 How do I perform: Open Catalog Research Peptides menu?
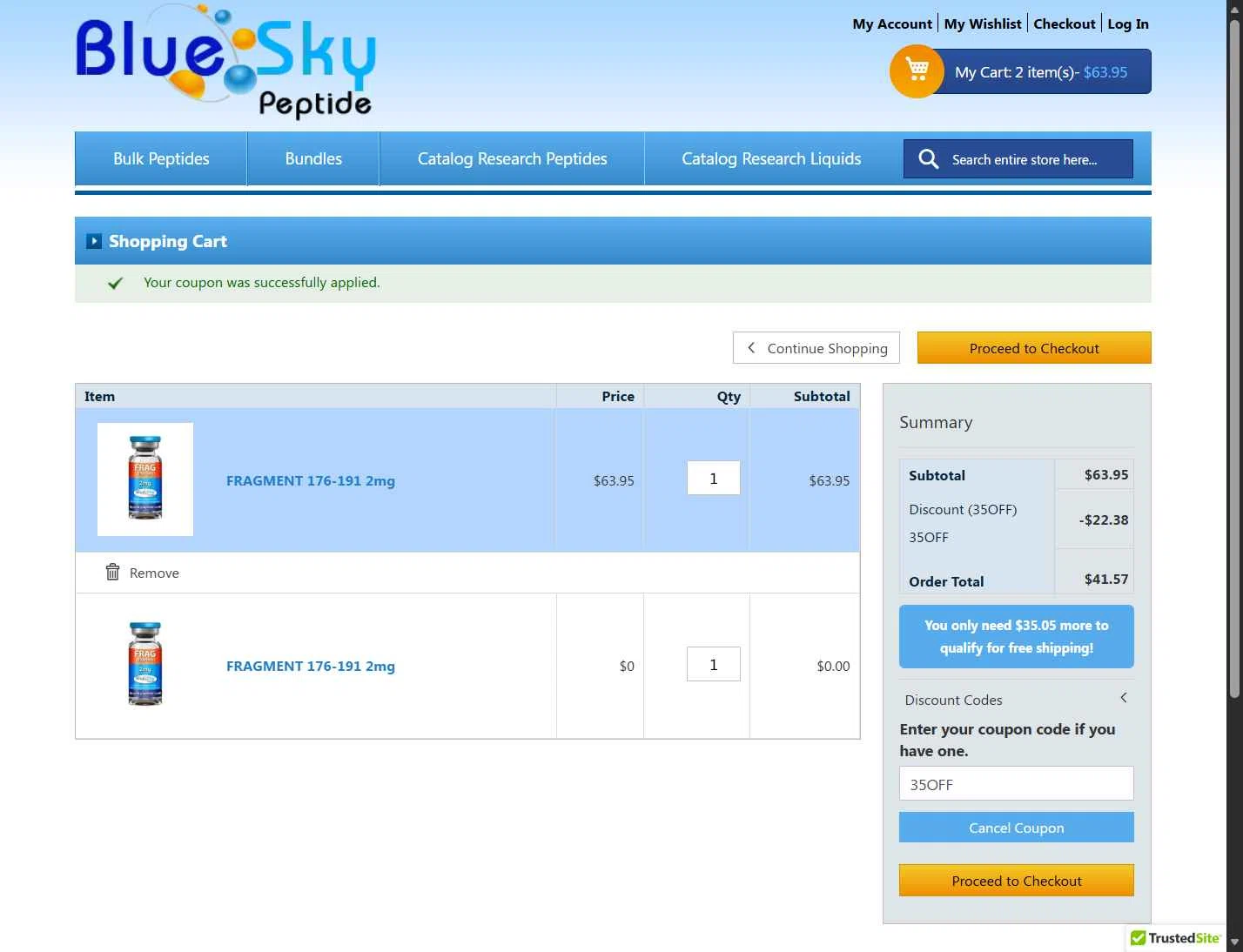pos(512,158)
